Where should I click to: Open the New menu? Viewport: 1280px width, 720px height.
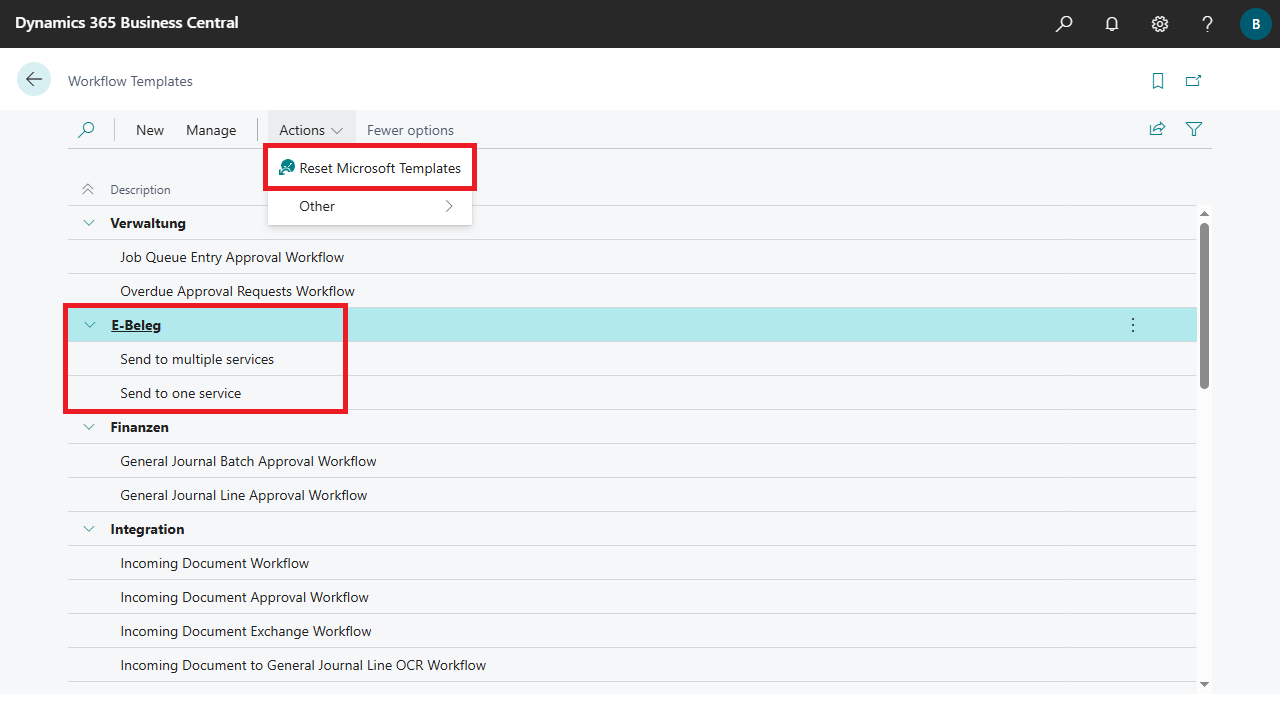pyautogui.click(x=150, y=130)
